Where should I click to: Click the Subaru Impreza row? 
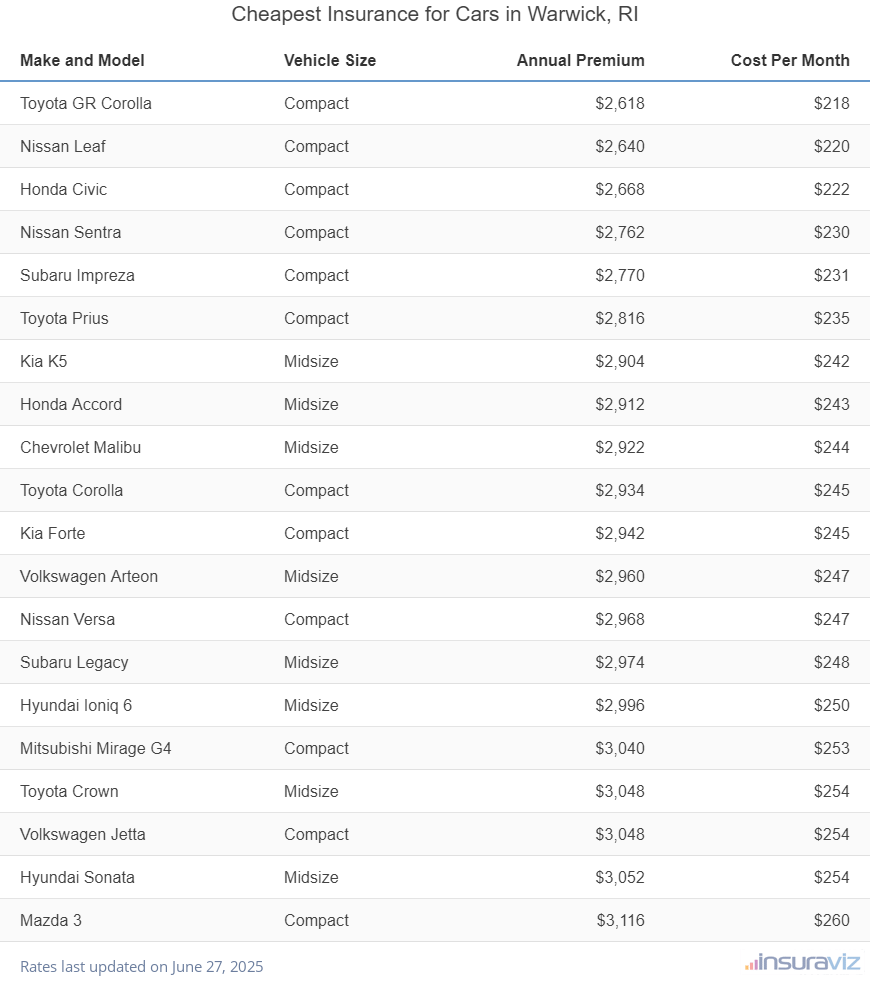pos(77,275)
